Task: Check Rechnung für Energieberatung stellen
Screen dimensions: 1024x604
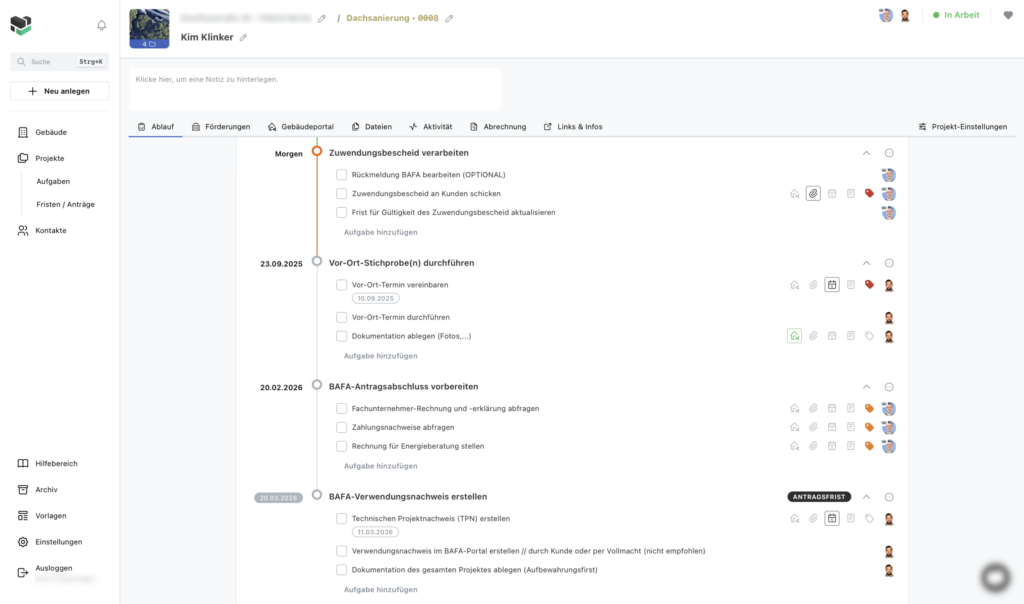Action: (342, 446)
